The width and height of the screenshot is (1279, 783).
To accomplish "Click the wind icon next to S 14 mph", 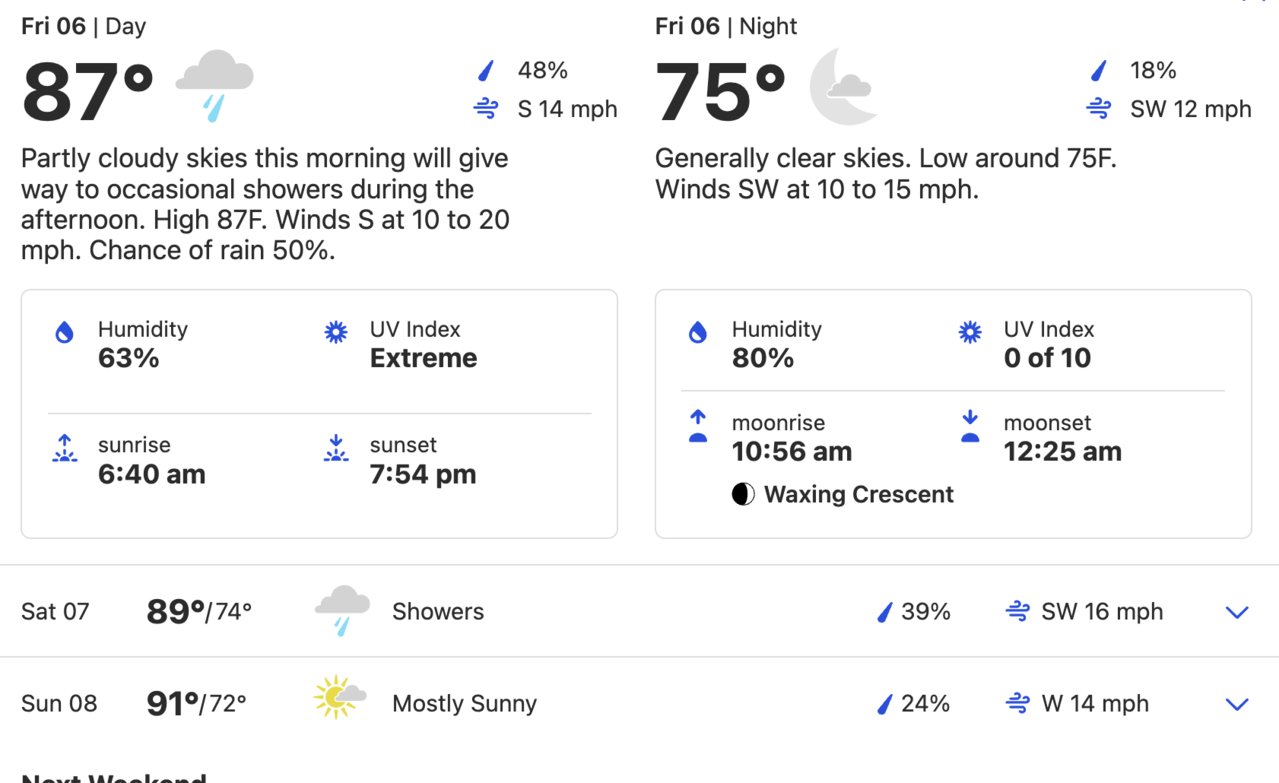I will [x=486, y=109].
